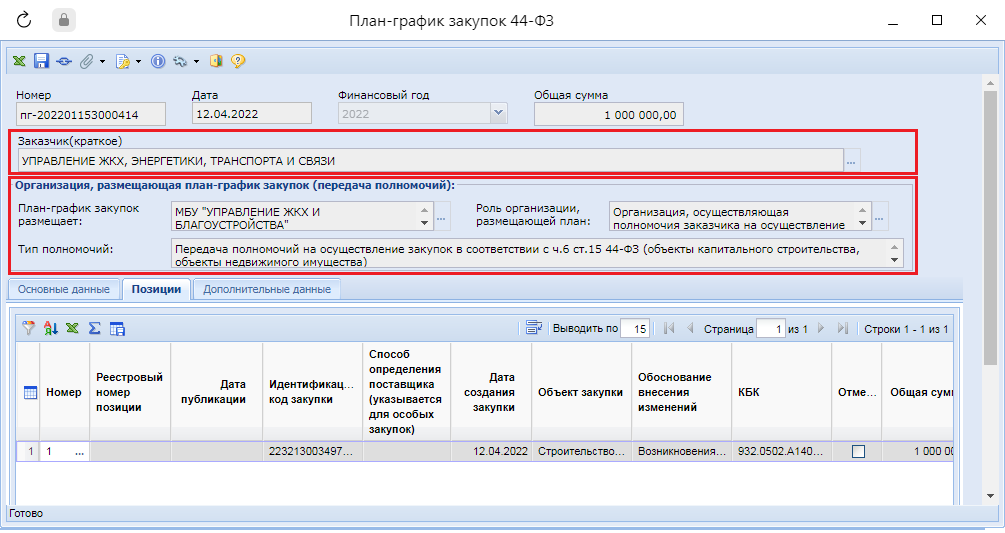The height and width of the screenshot is (533, 1005).
Task: Open the funnel filter icon above the grid
Action: coord(29,328)
